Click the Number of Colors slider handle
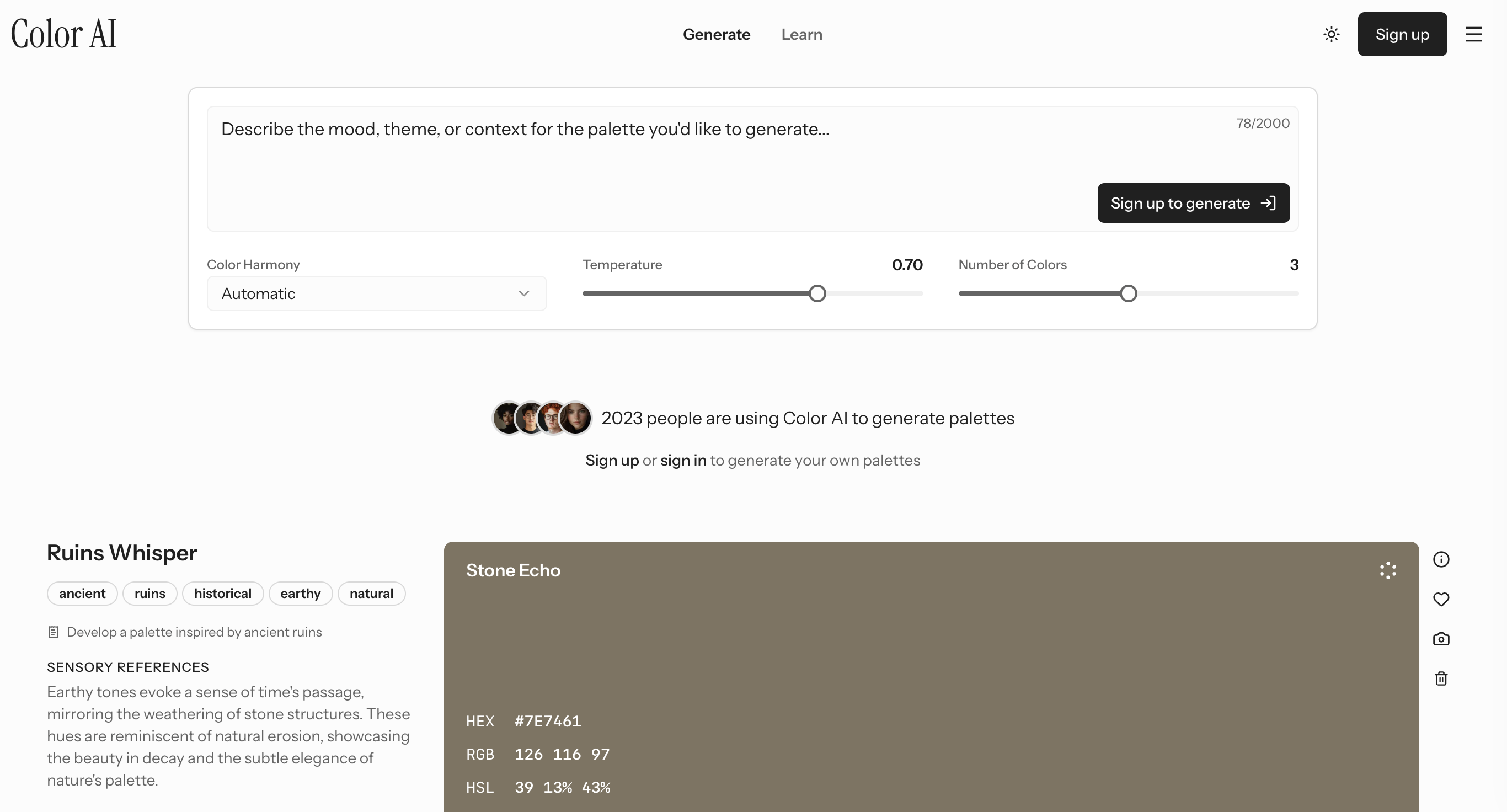 [1128, 293]
